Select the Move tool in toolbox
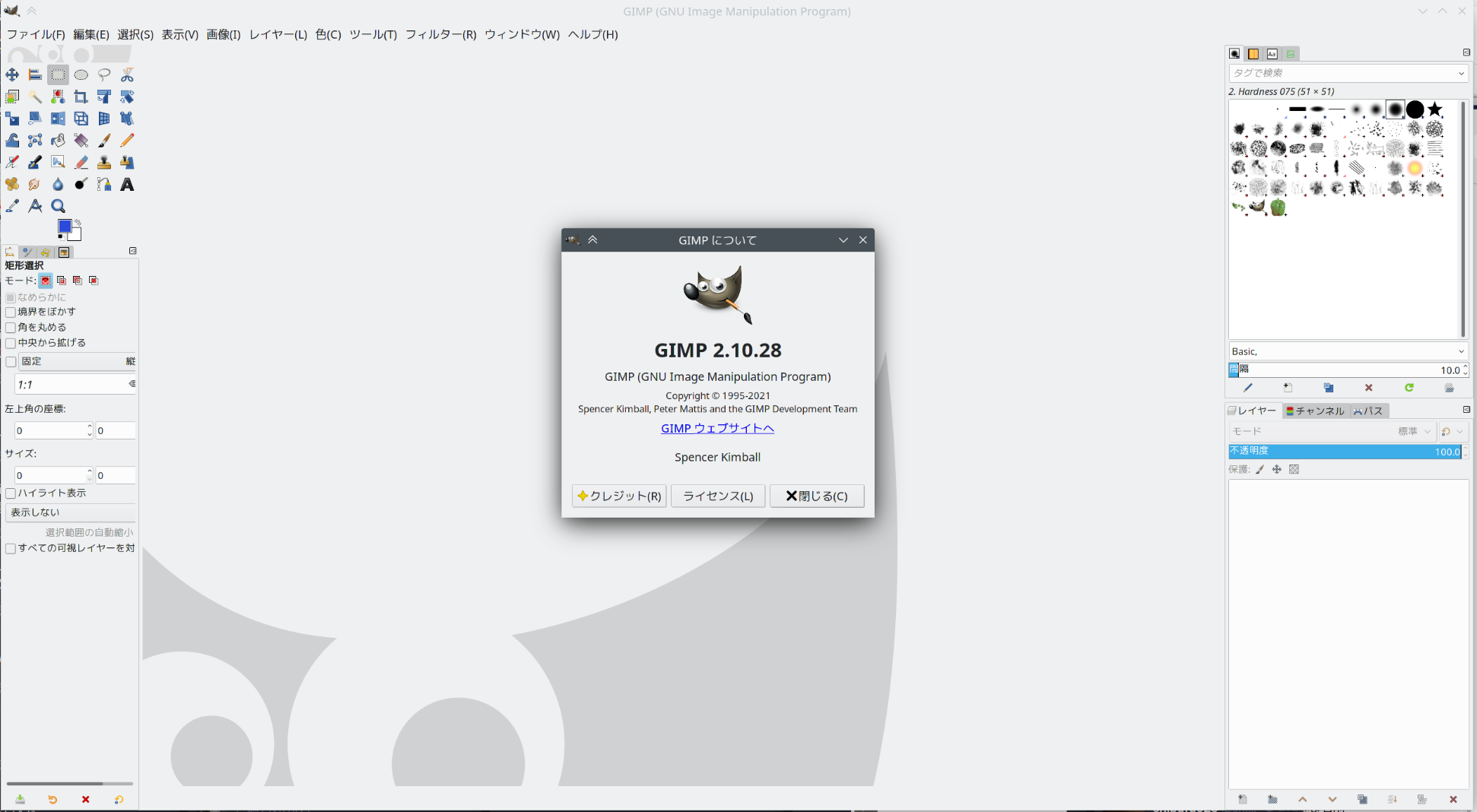Image resolution: width=1477 pixels, height=812 pixels. [x=12, y=75]
